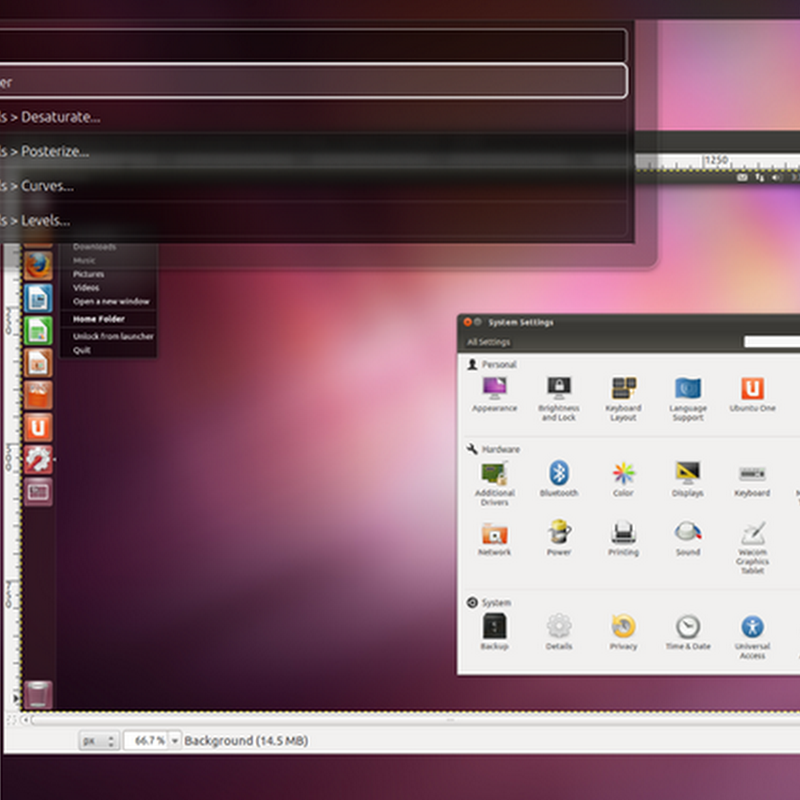The height and width of the screenshot is (800, 800).
Task: Open Language Support icon
Action: coord(688,399)
